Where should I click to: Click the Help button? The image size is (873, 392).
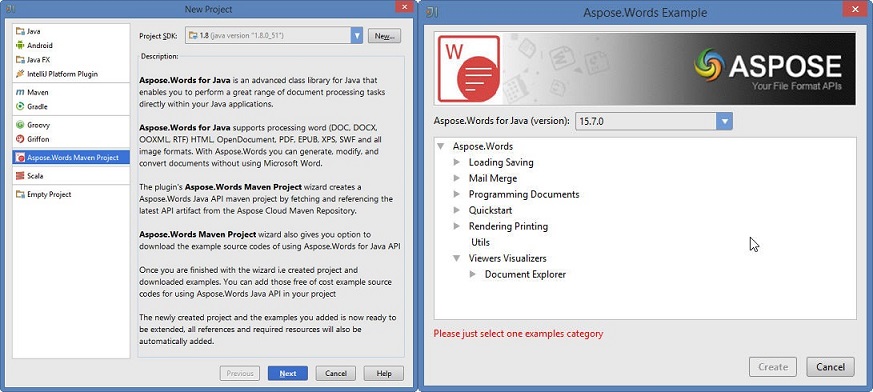(x=384, y=374)
